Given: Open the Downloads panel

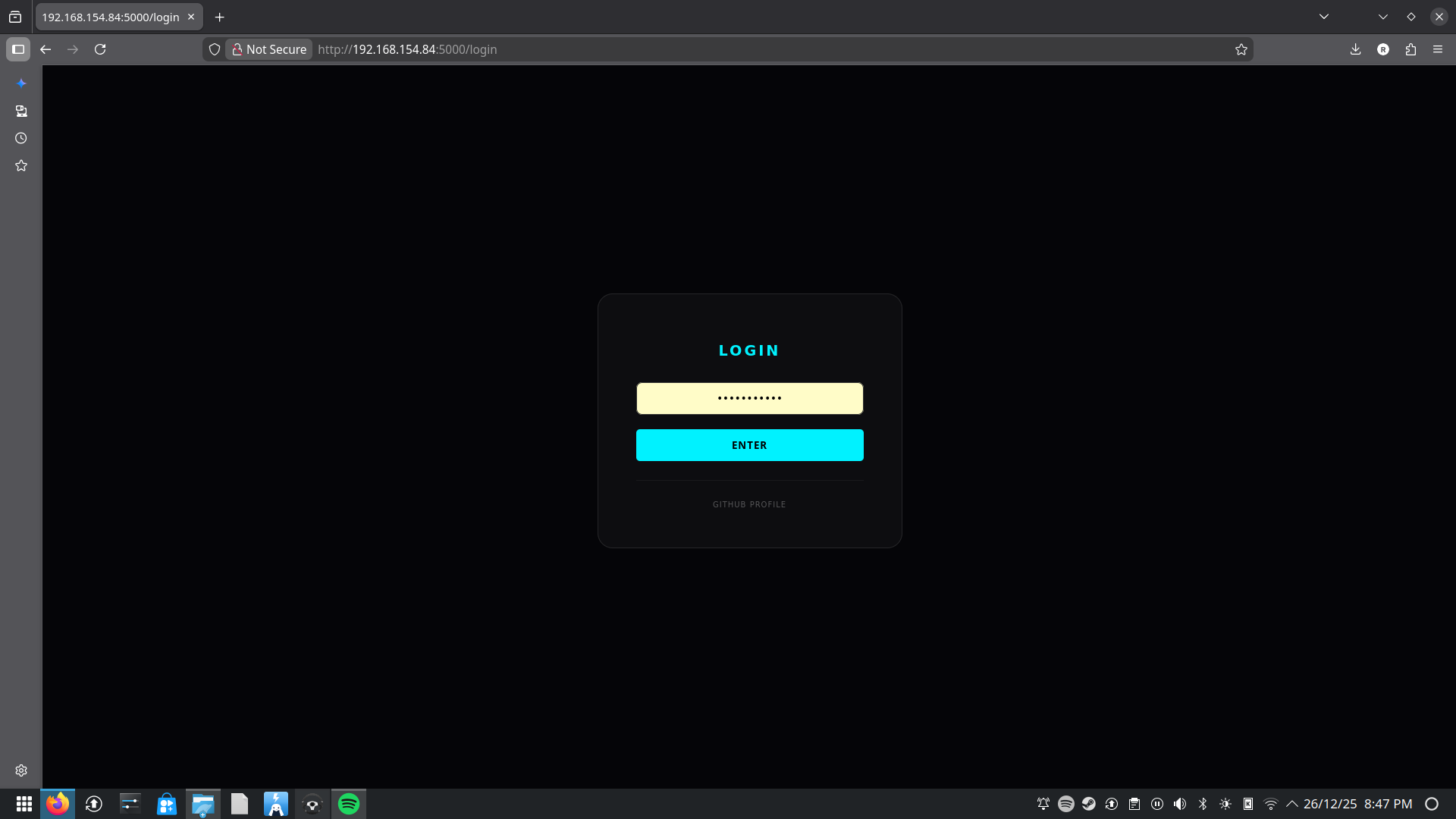Looking at the screenshot, I should (x=1355, y=49).
